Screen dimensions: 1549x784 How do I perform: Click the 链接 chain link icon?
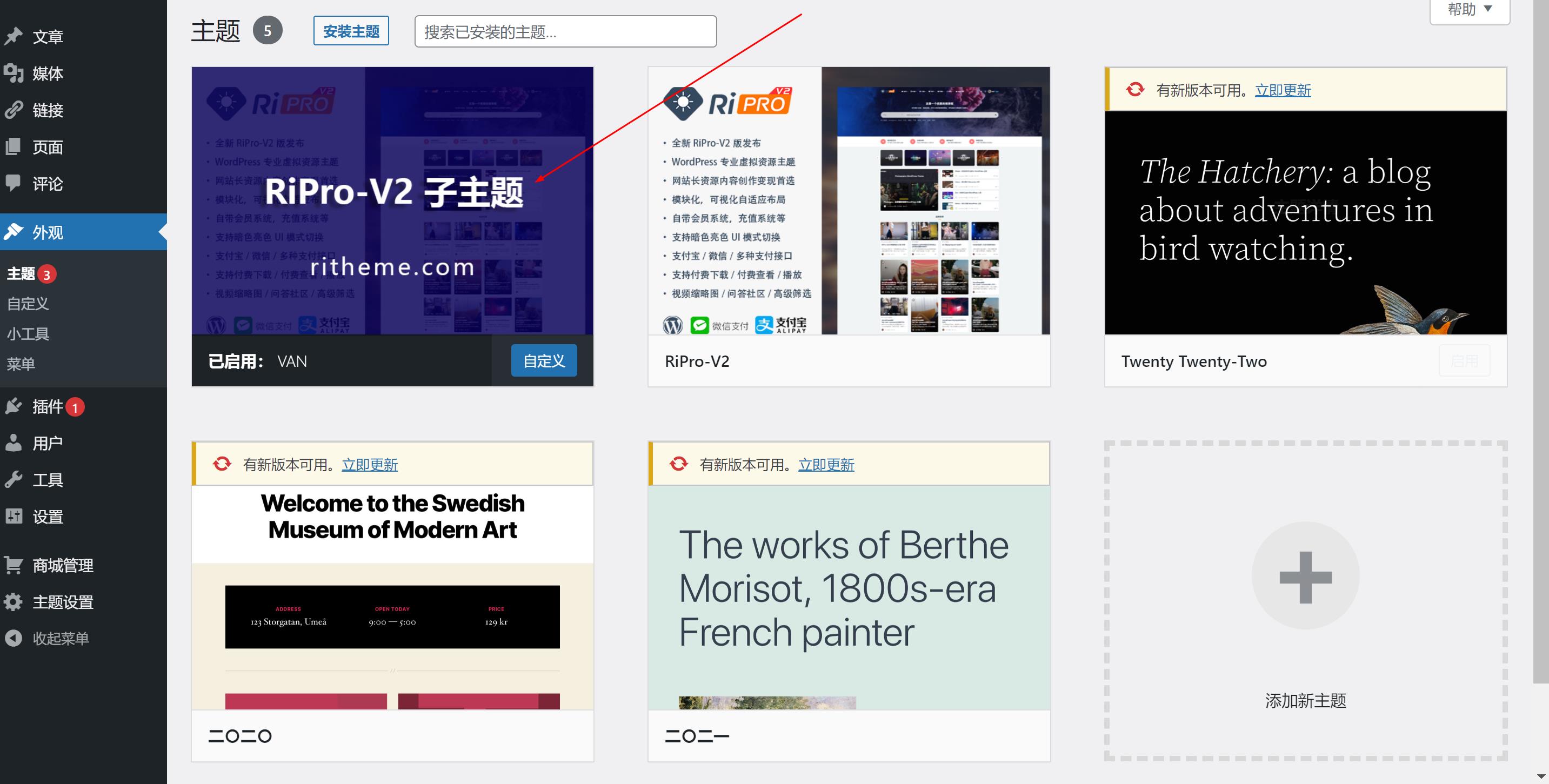[x=13, y=110]
